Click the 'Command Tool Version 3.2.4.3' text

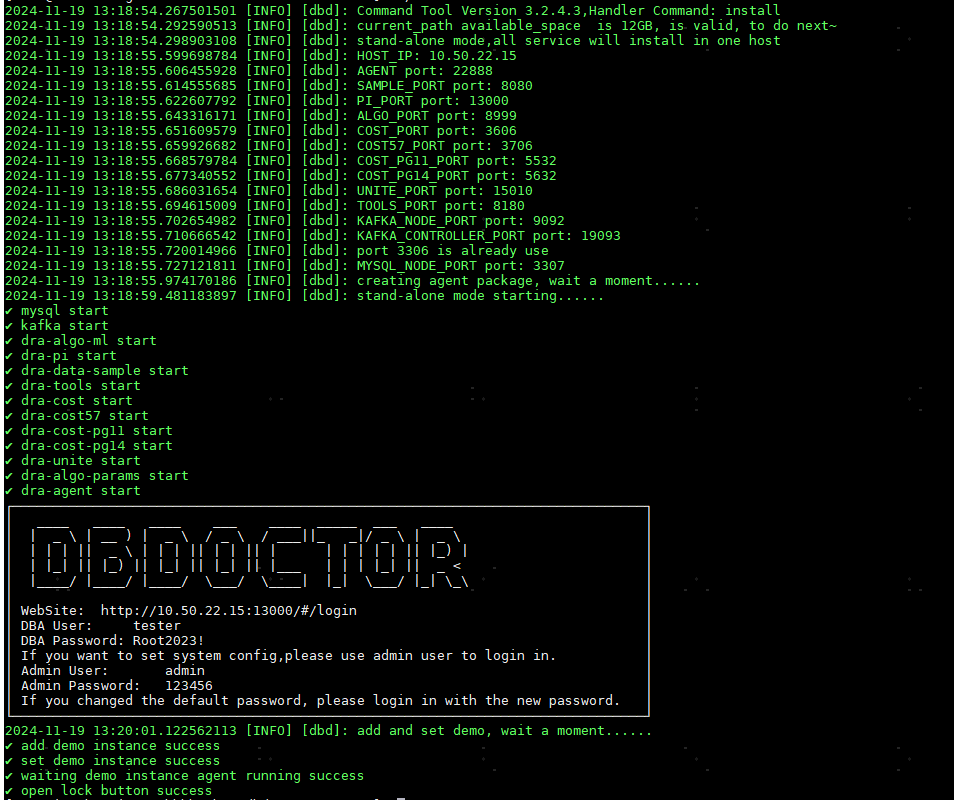click(x=468, y=10)
